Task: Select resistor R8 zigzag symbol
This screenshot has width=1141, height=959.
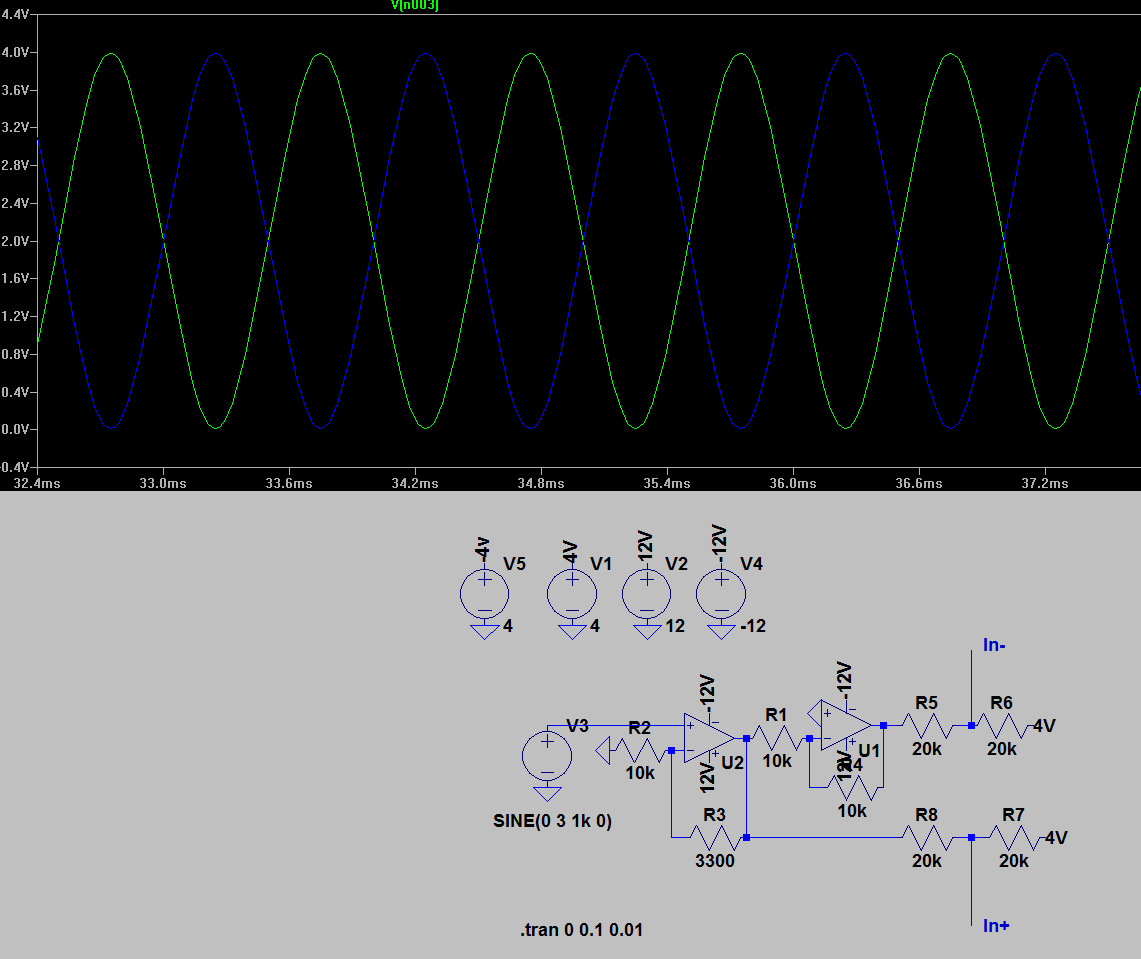Action: (x=926, y=837)
